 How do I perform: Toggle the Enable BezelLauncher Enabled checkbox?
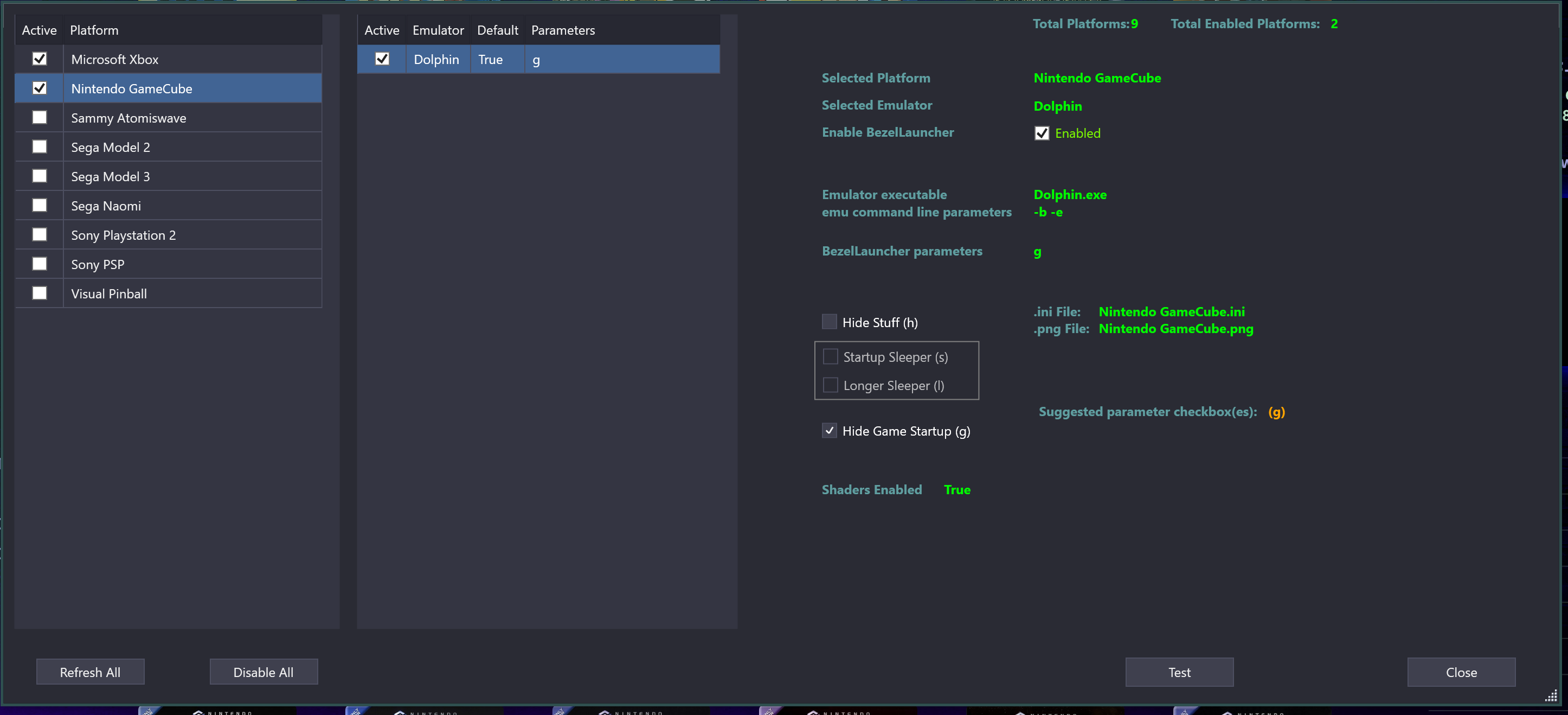coord(1042,133)
